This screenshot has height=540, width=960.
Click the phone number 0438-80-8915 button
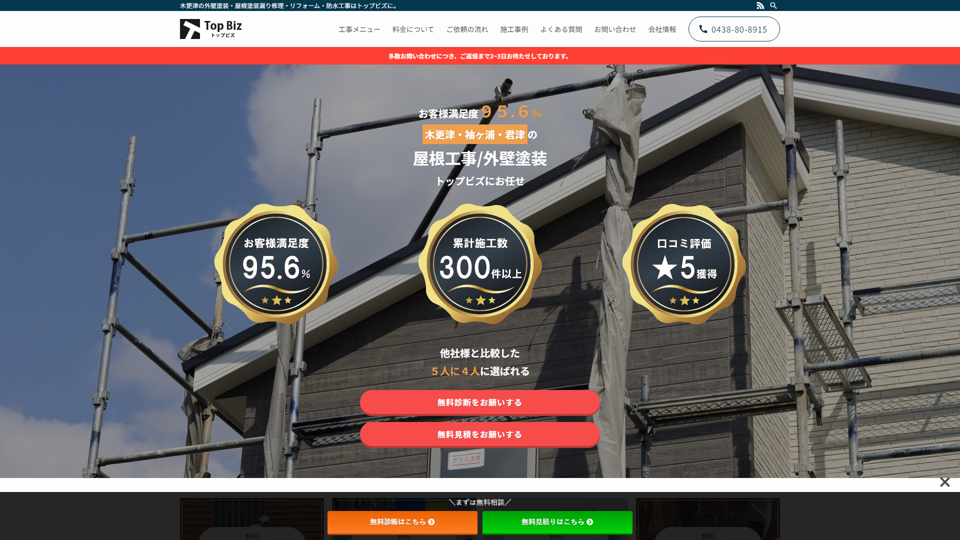coord(733,29)
